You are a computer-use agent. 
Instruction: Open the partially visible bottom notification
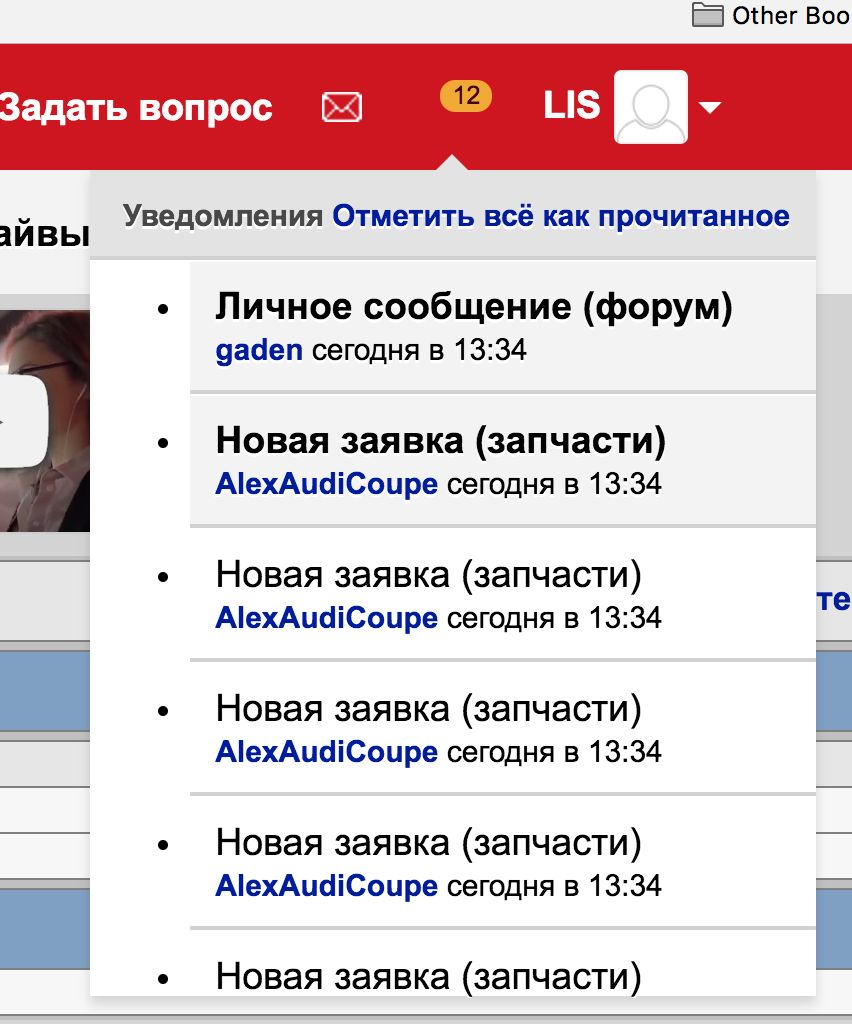428,974
